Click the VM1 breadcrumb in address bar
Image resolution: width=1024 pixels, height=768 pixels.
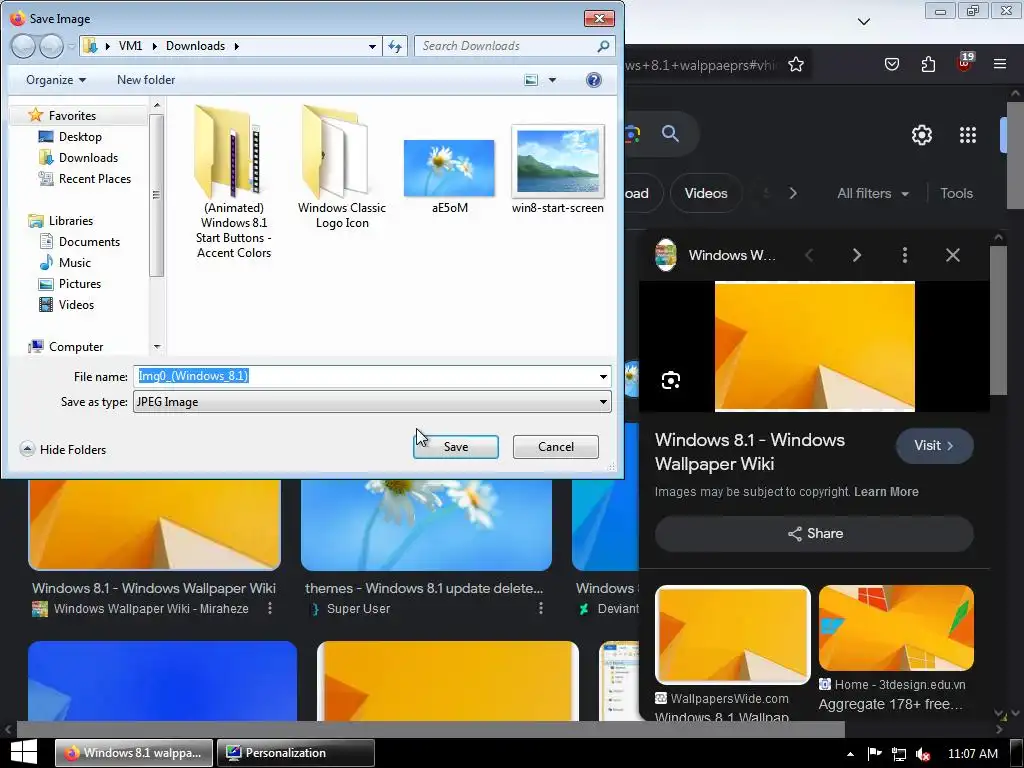(x=131, y=46)
